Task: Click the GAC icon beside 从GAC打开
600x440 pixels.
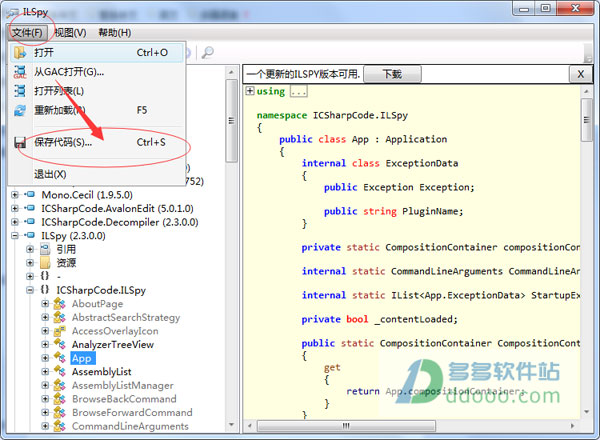Action: click(20, 72)
